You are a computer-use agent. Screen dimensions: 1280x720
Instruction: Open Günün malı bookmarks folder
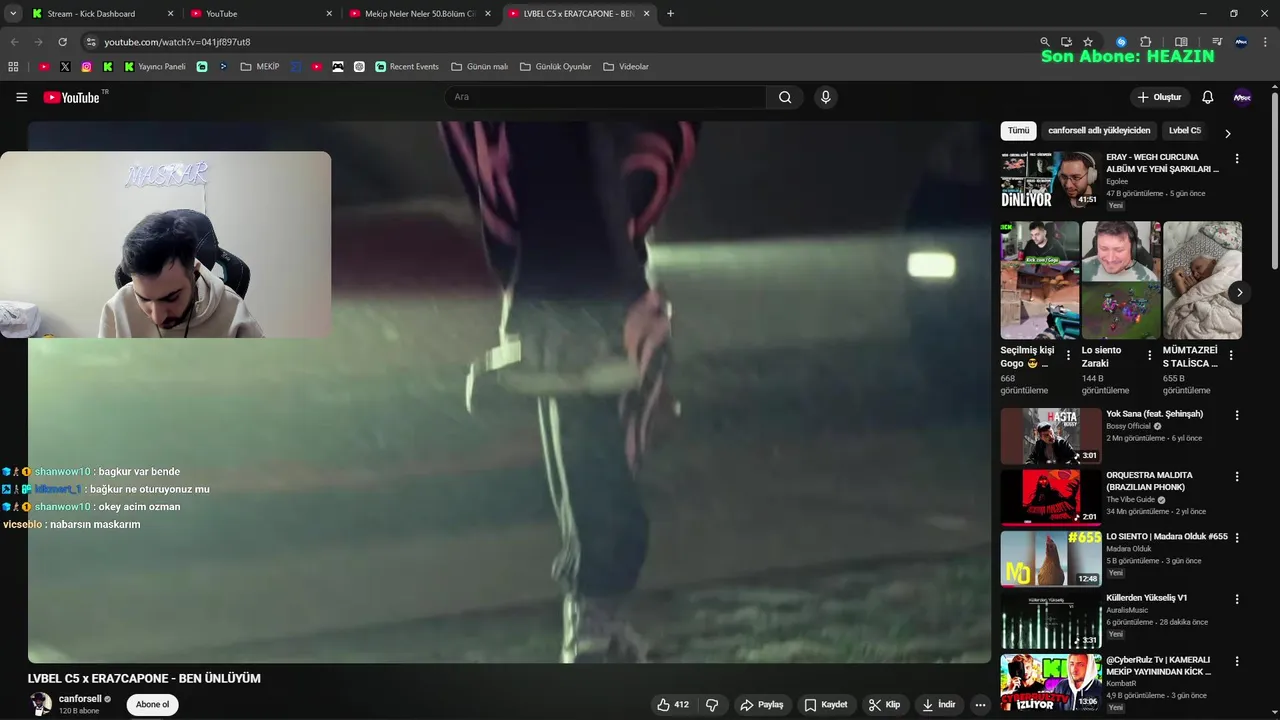[x=480, y=67]
